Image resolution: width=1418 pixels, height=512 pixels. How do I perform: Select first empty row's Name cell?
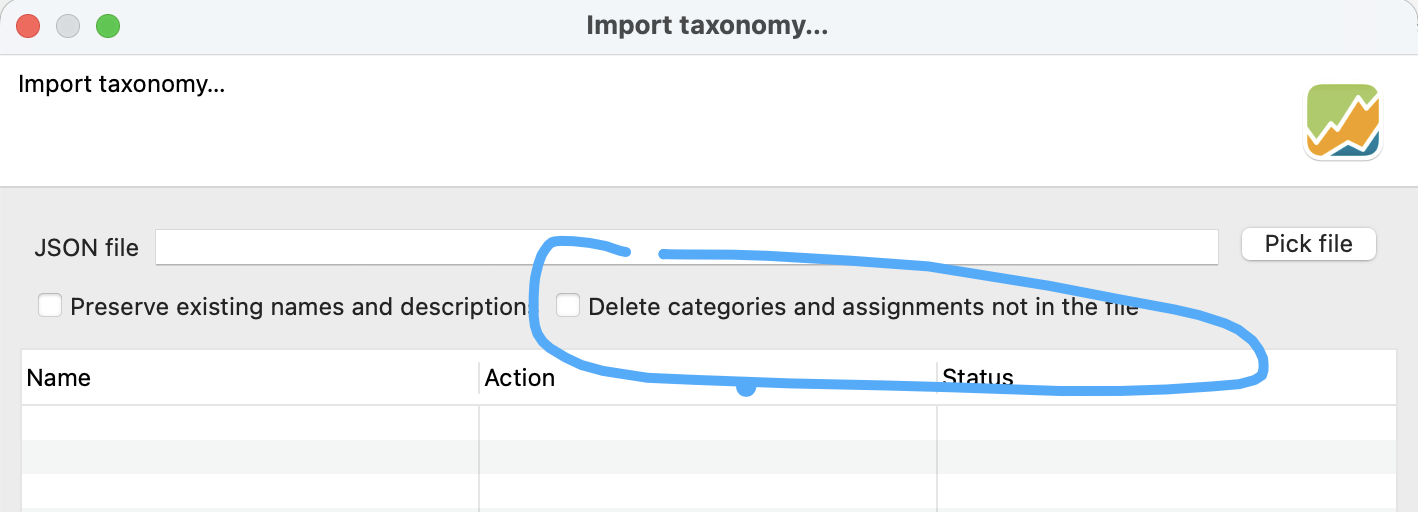click(249, 423)
